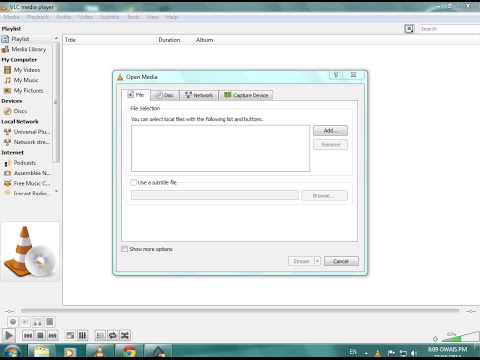Skip to previous track button
The width and height of the screenshot is (480, 360).
click(28, 335)
